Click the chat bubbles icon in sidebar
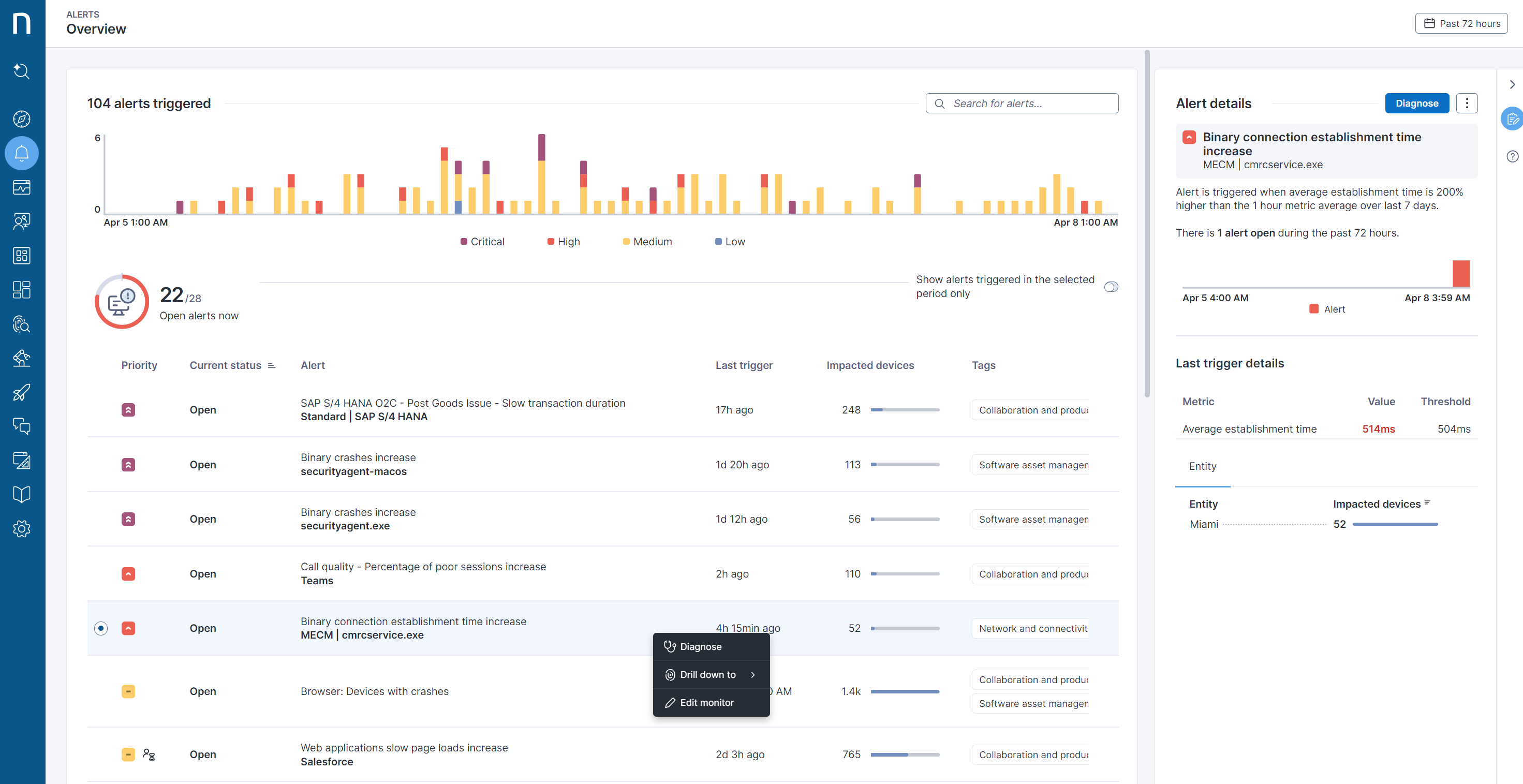 click(22, 426)
